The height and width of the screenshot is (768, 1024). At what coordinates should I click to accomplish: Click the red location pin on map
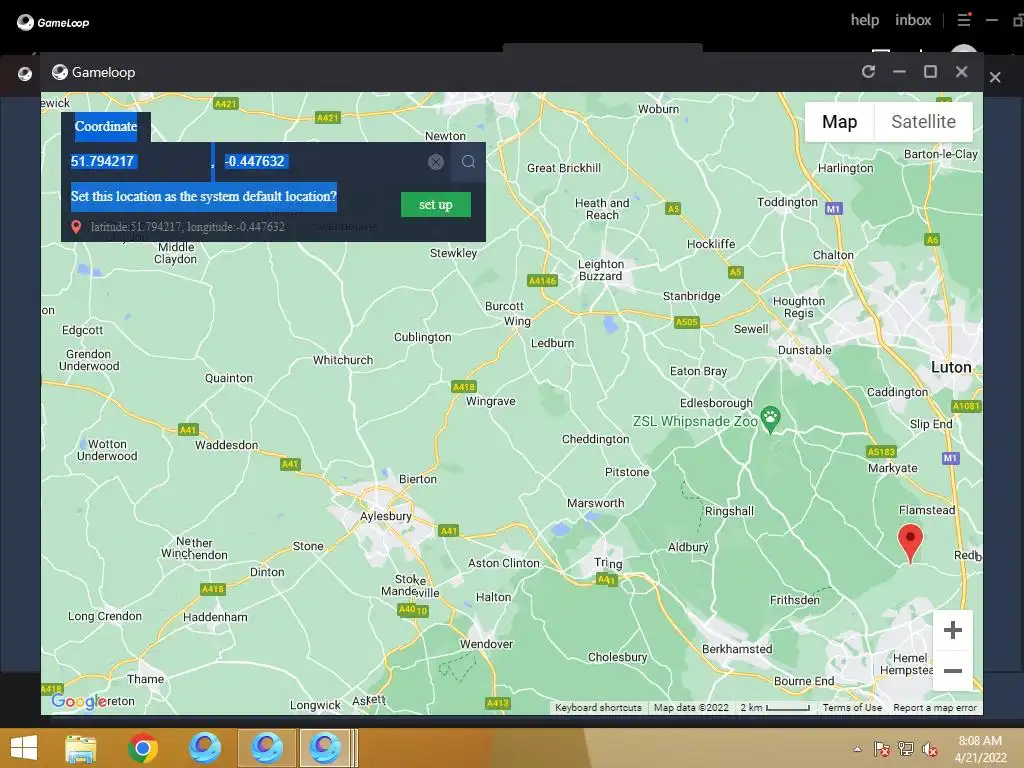pyautogui.click(x=910, y=543)
